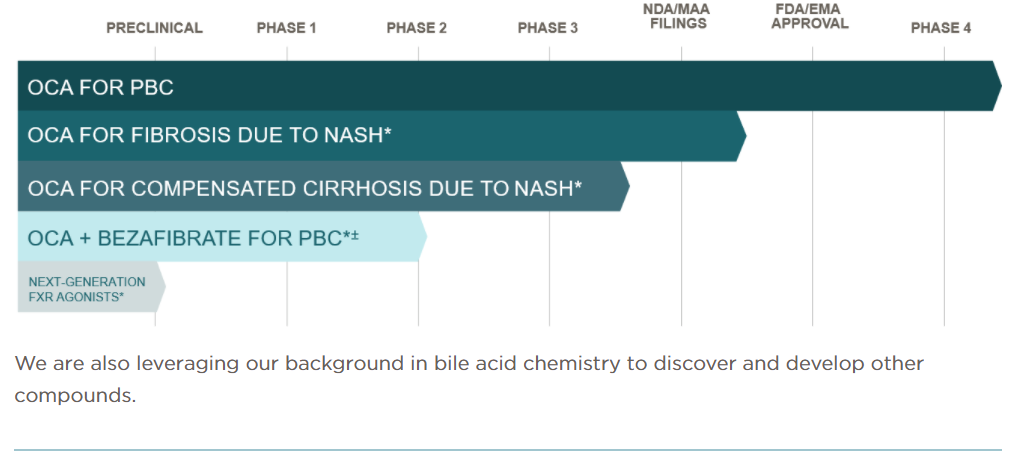Click arrow tip of OCA FOR PBC bar

[x=997, y=86]
